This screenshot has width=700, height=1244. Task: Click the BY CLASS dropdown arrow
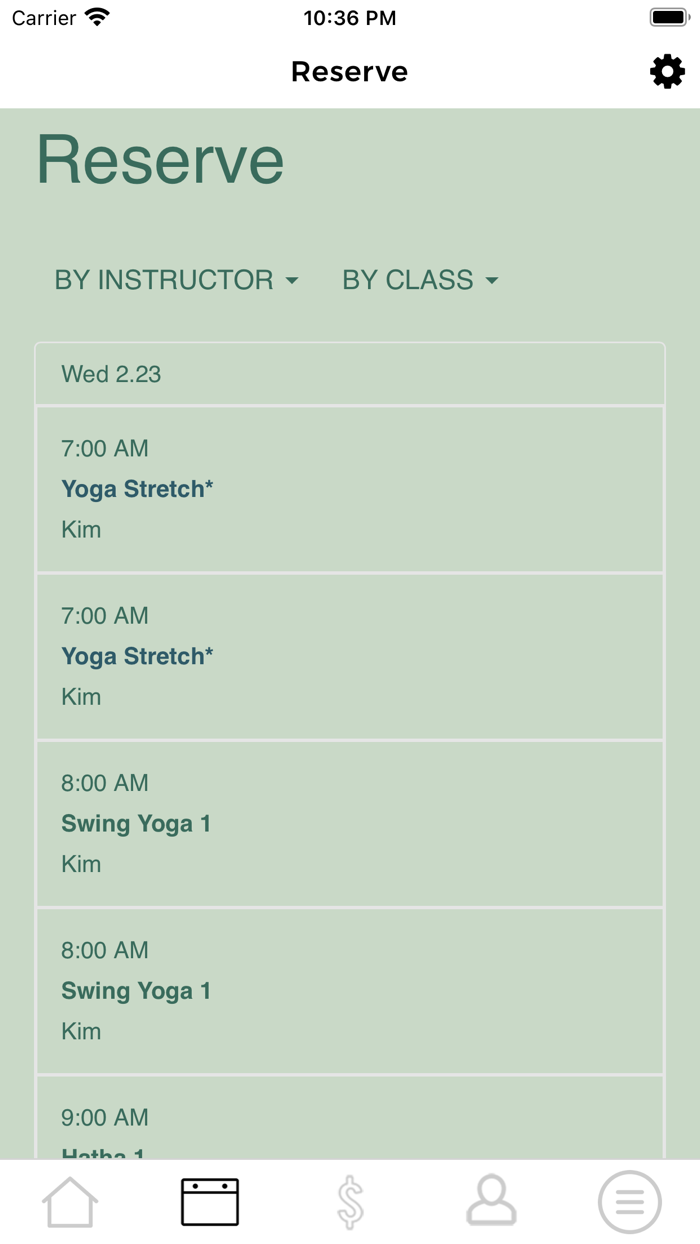click(492, 281)
